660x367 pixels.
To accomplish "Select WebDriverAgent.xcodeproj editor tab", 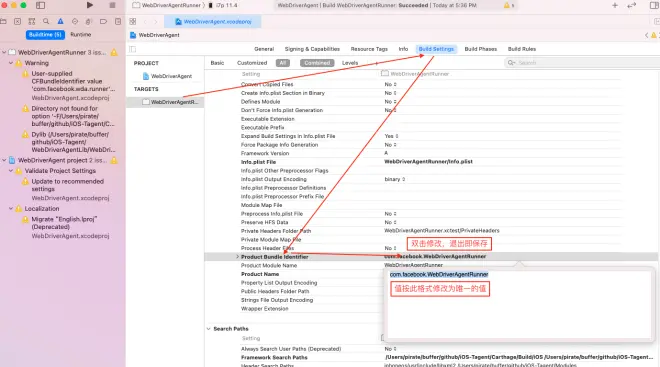I will click(x=213, y=21).
